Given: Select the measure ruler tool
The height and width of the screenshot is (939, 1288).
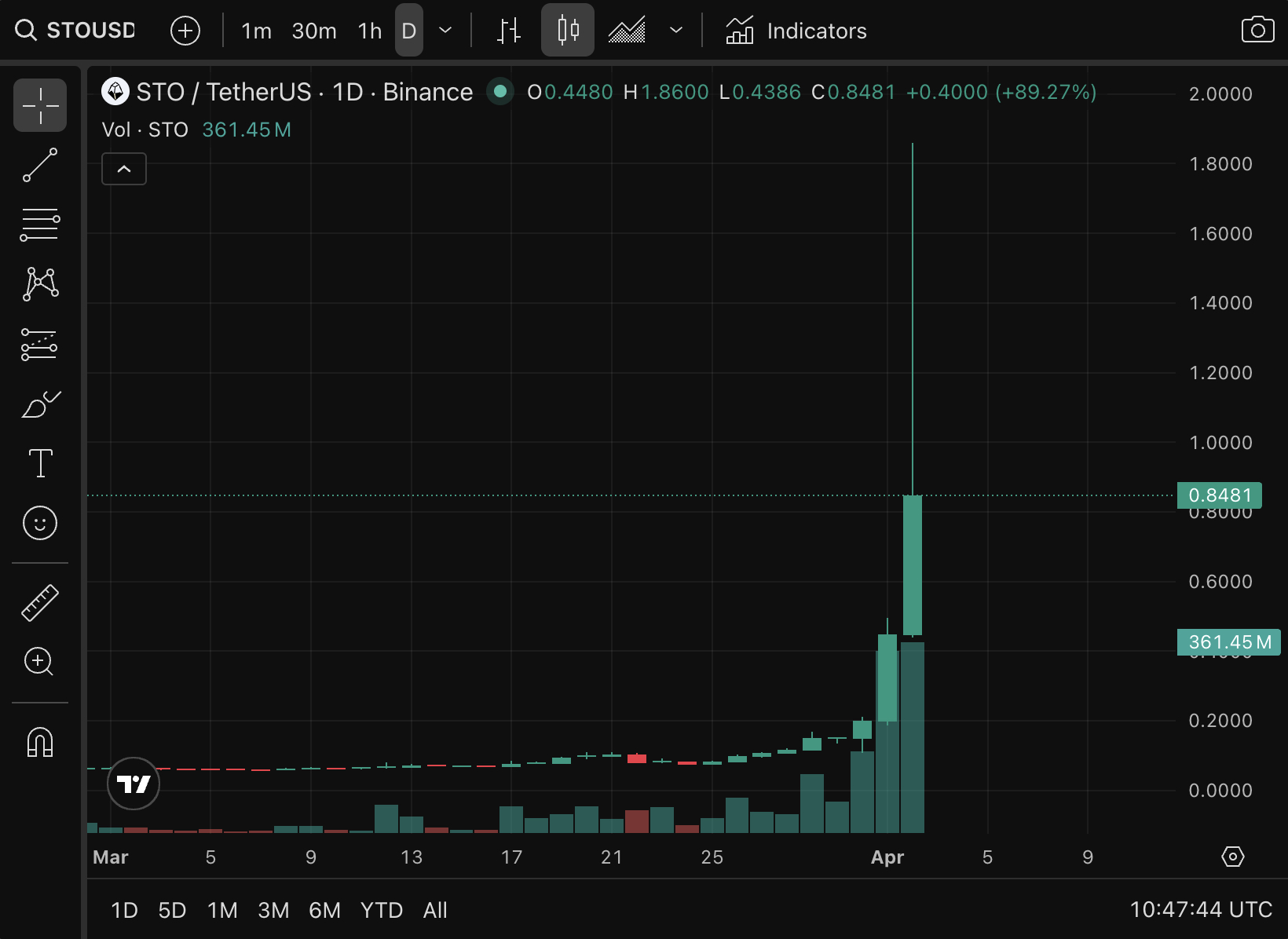Looking at the screenshot, I should click(x=39, y=602).
